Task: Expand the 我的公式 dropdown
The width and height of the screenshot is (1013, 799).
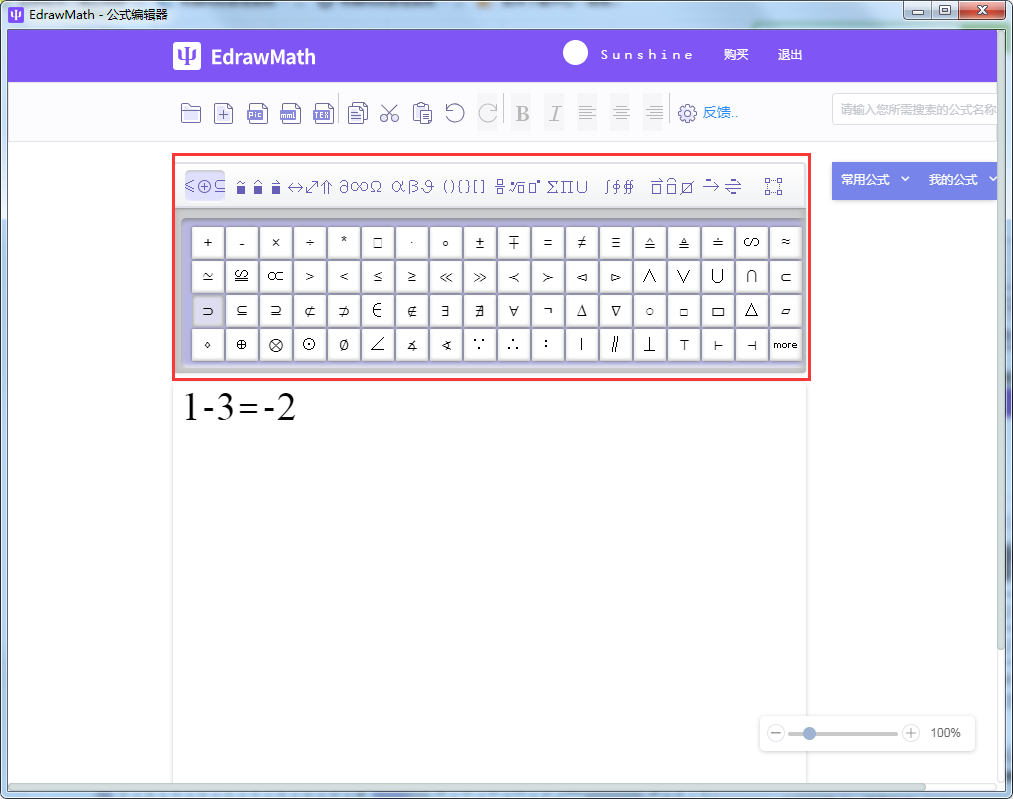Action: pos(962,180)
